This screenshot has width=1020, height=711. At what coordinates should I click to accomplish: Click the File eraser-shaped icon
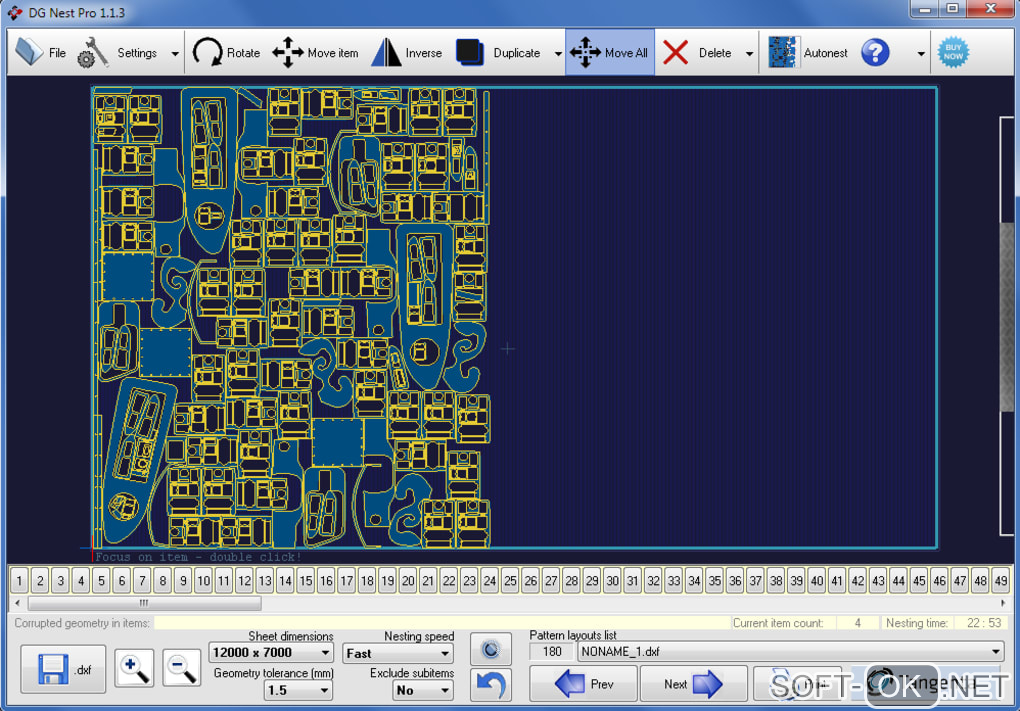(29, 52)
